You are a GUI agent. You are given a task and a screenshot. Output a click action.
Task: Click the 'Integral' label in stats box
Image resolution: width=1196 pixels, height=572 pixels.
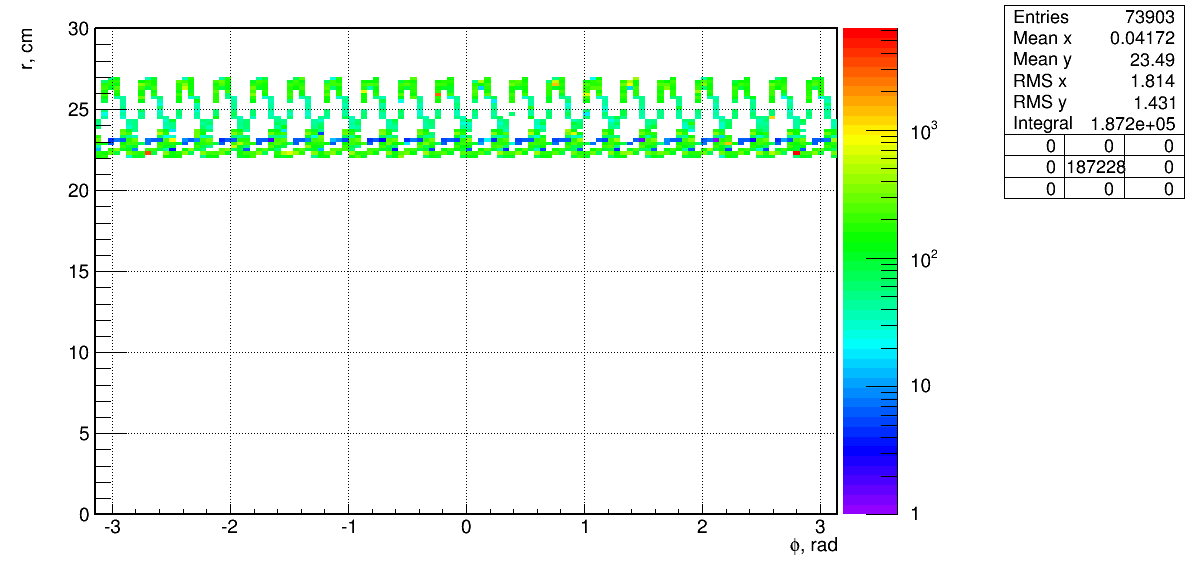(1043, 124)
